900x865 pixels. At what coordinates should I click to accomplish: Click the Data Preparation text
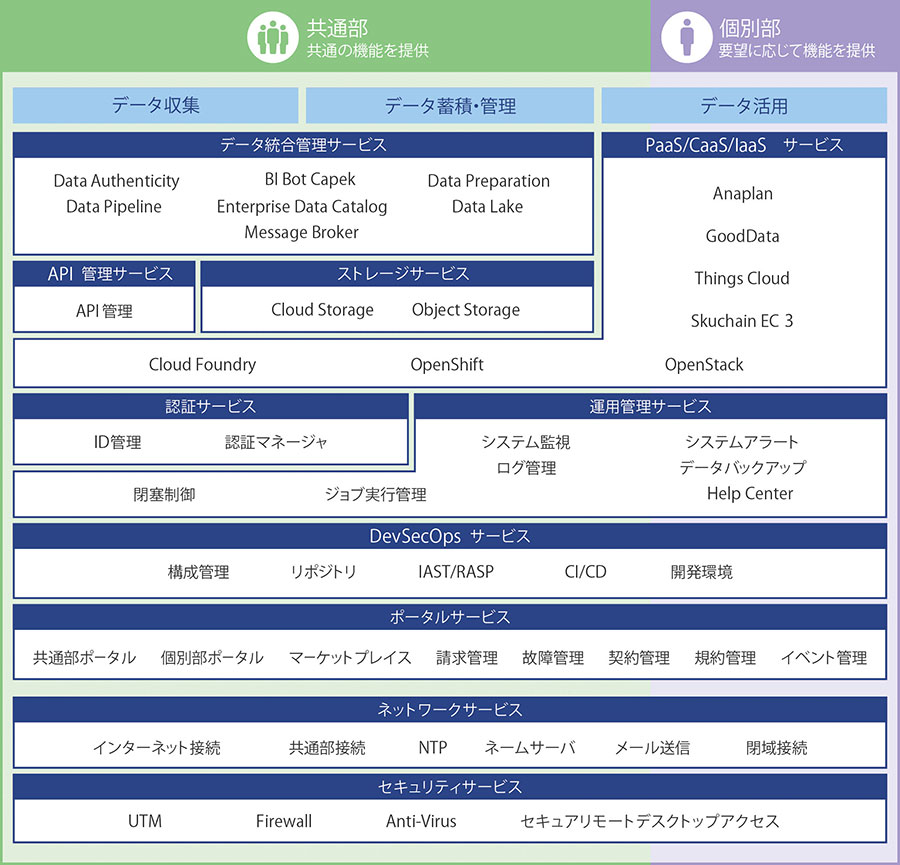[488, 181]
